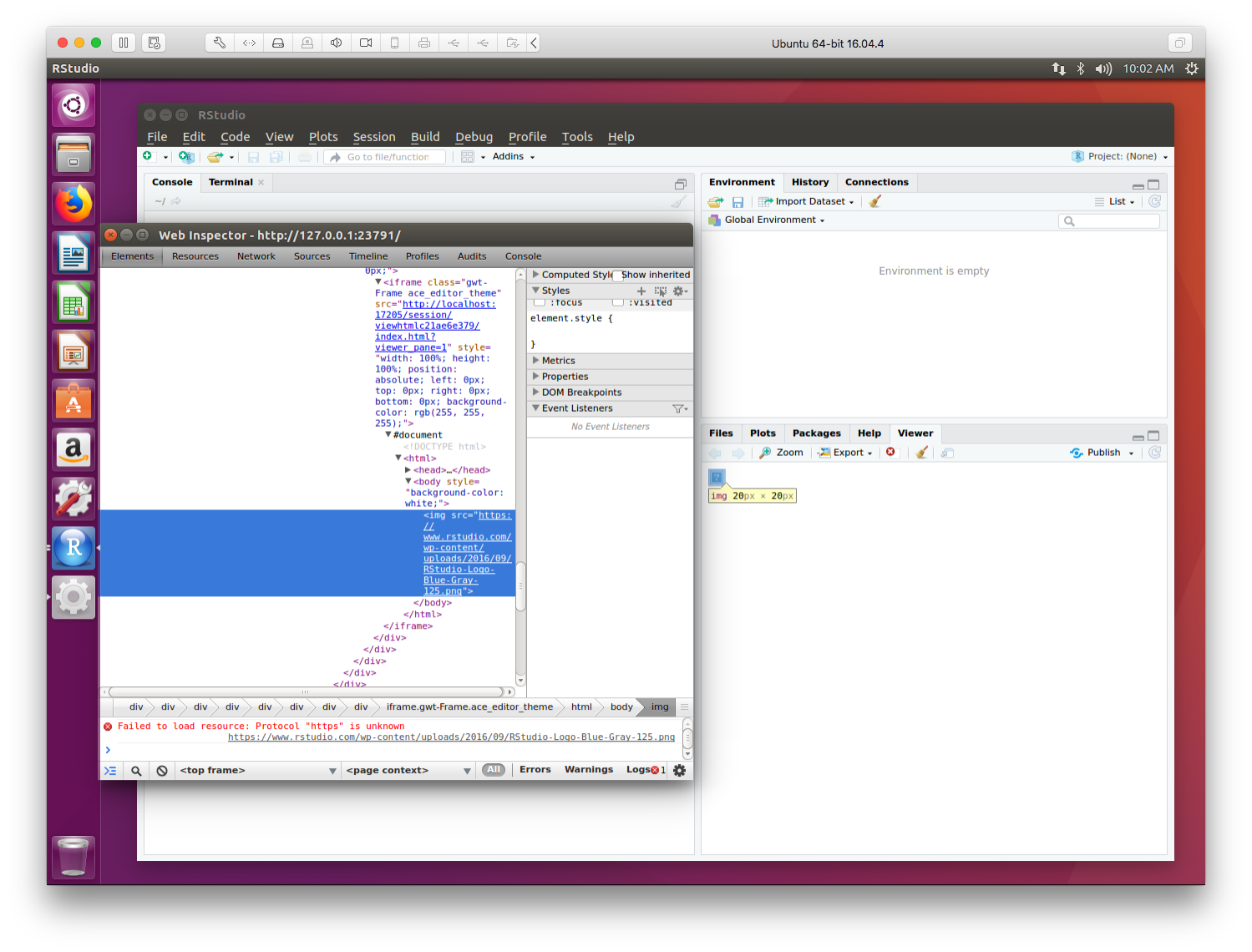
Task: Click the console search magnifier in Web Inspector
Action: point(135,770)
